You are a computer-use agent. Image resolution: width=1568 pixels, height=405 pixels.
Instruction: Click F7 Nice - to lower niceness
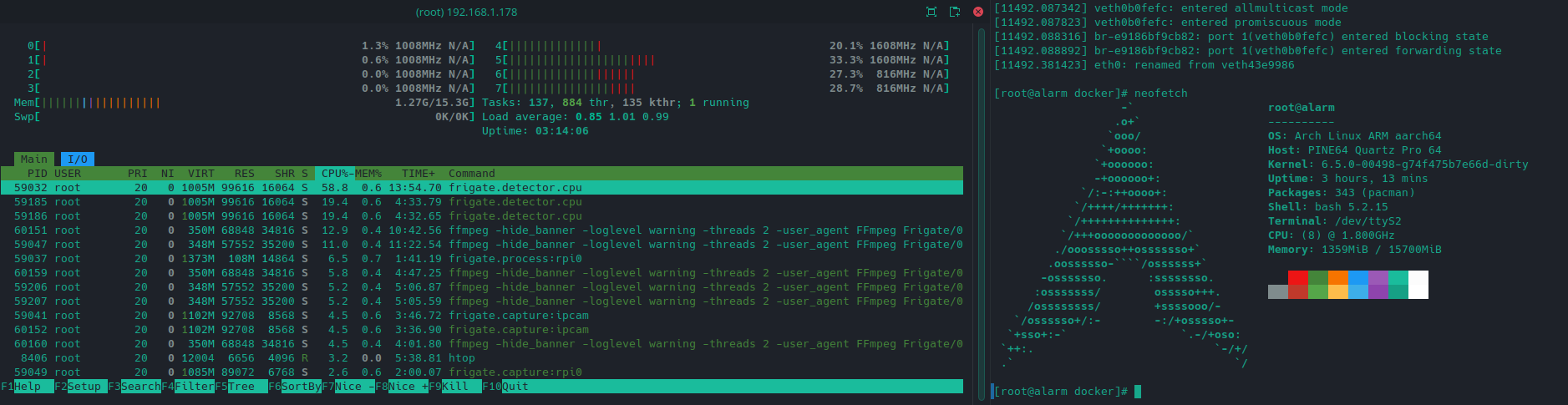click(x=348, y=386)
